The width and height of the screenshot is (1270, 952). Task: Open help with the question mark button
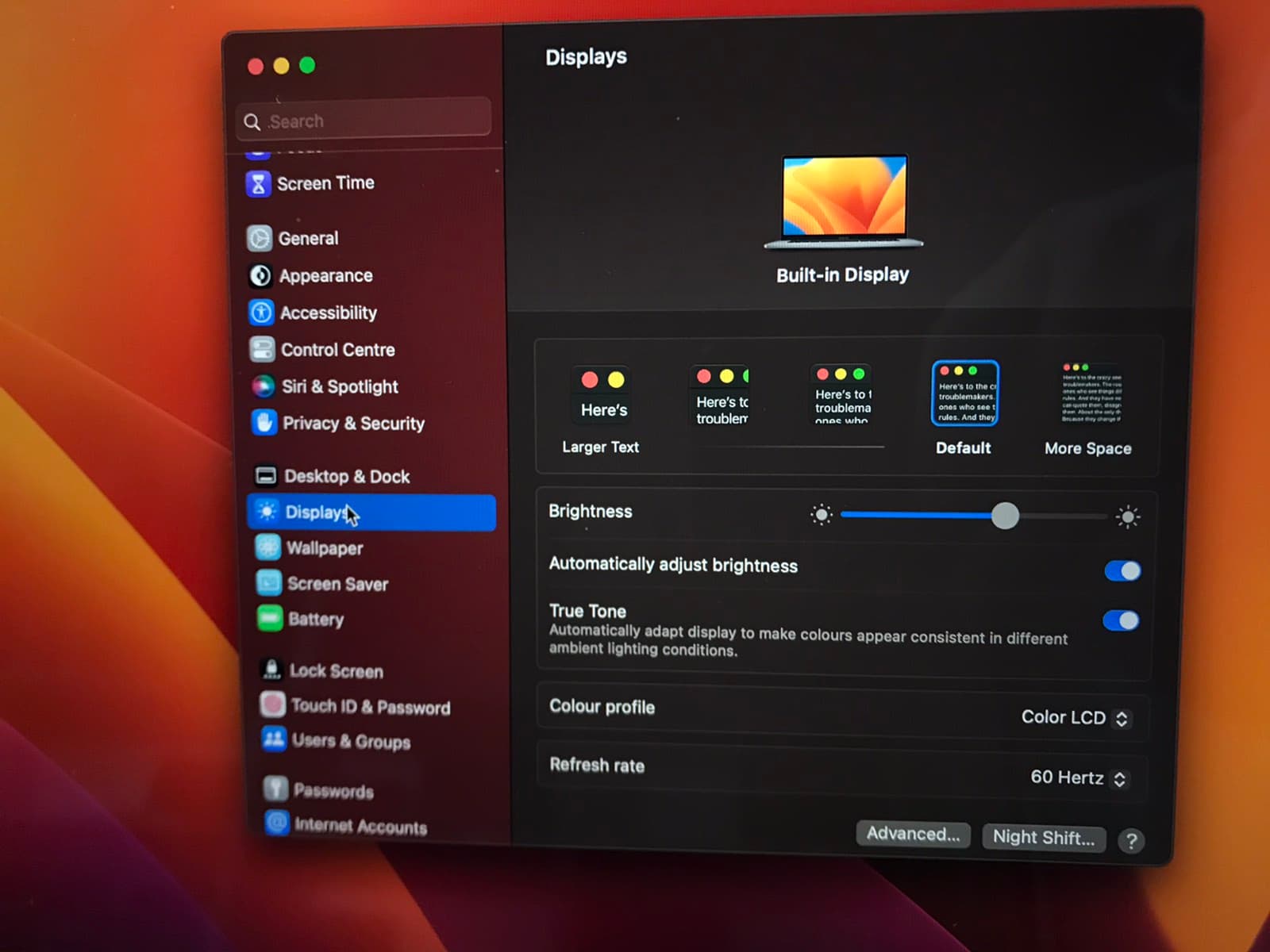(1131, 841)
